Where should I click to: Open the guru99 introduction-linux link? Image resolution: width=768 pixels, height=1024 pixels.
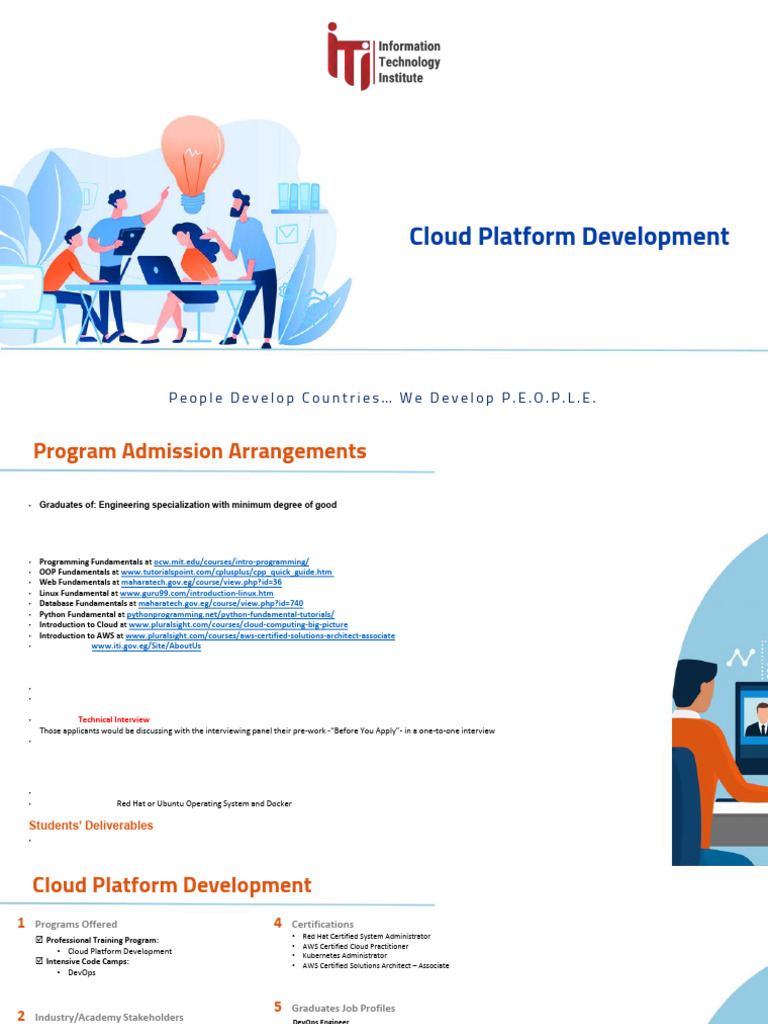click(197, 594)
